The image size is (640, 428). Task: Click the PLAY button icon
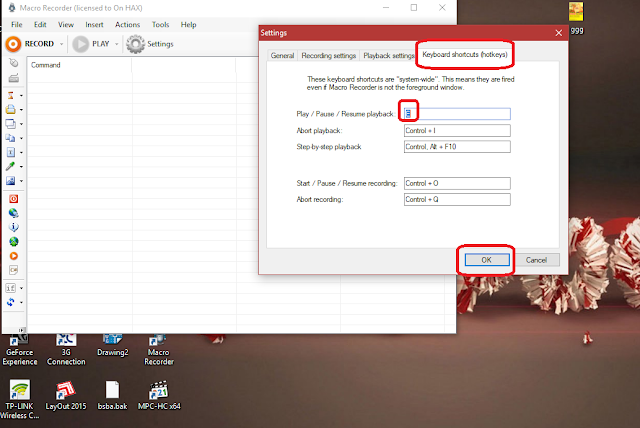click(x=80, y=44)
